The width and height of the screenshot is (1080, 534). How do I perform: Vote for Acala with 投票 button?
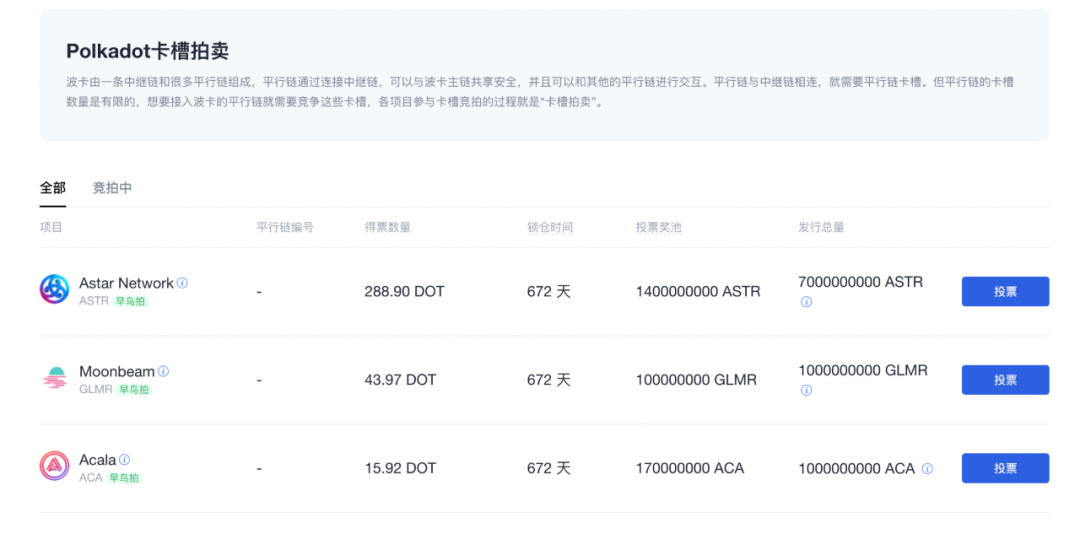pos(1005,468)
